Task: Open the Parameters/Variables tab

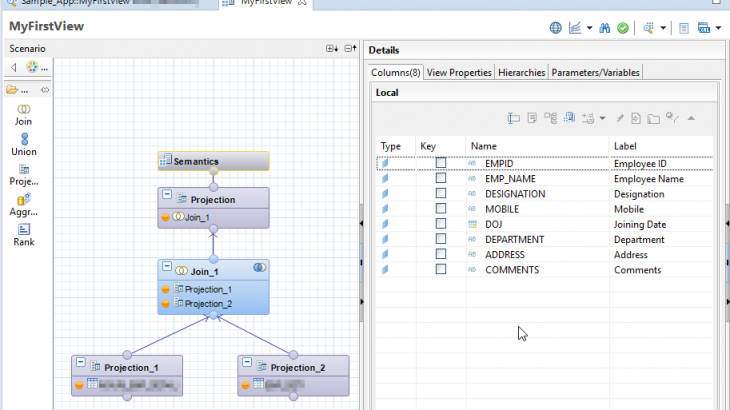Action: click(x=595, y=73)
